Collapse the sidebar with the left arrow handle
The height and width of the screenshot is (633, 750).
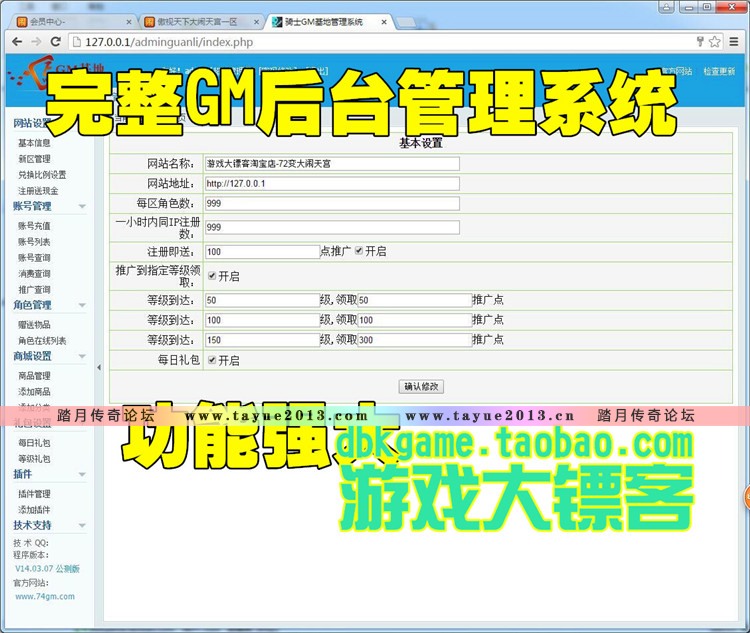click(x=99, y=367)
